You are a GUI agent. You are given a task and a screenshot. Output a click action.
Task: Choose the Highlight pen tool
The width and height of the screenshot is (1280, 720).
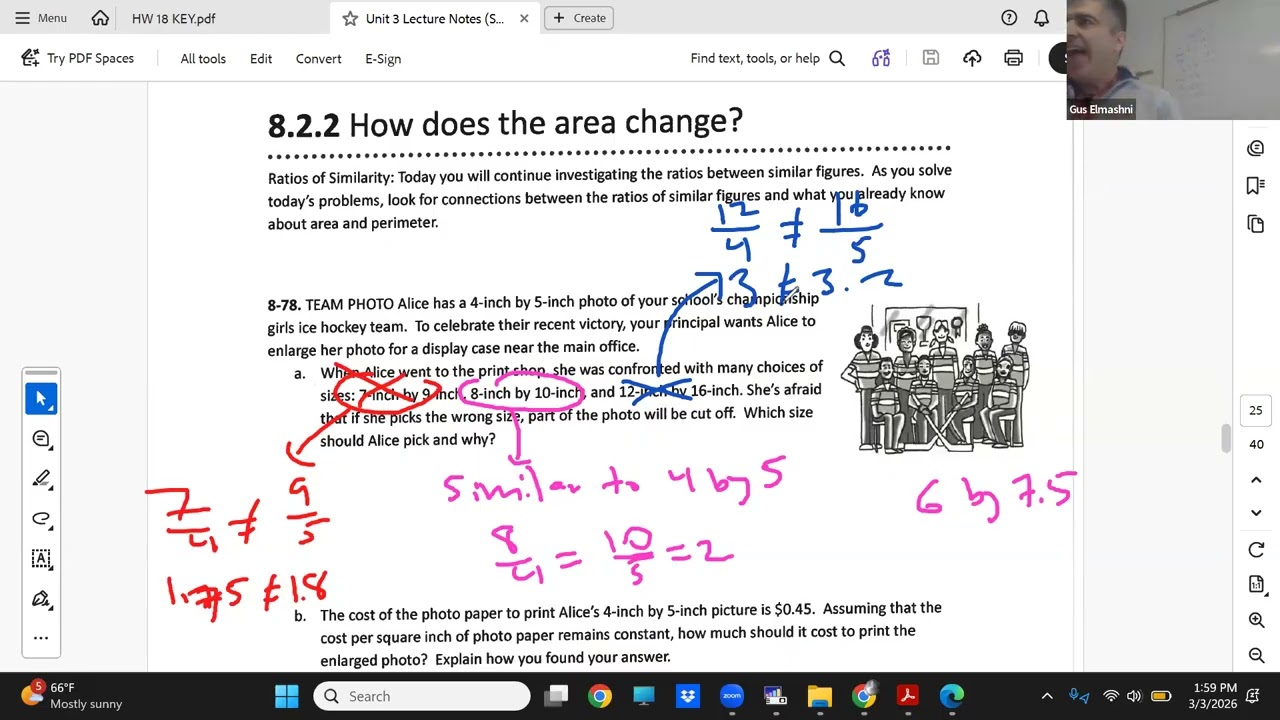41,478
